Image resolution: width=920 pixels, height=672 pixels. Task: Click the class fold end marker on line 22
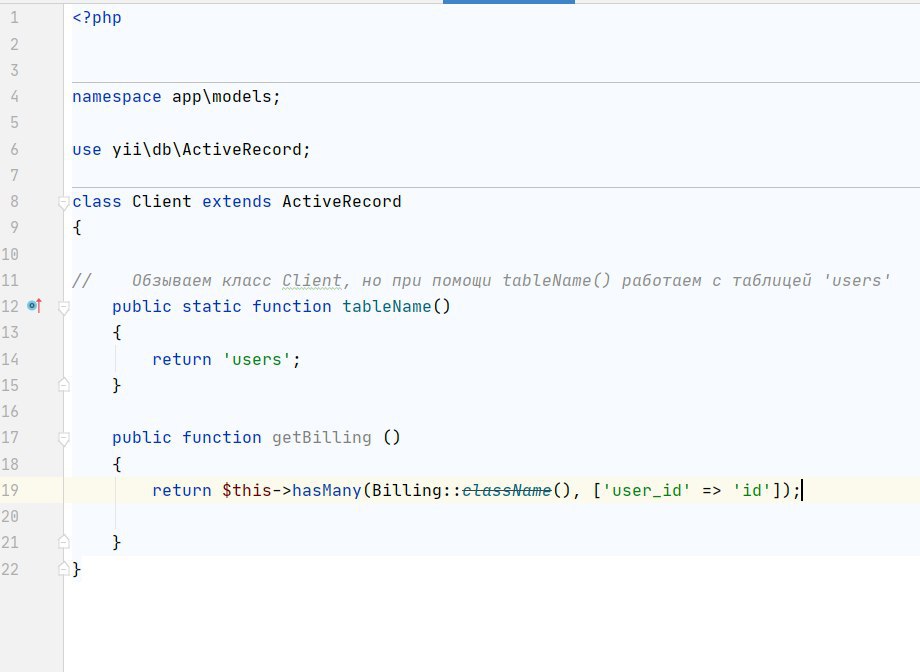(64, 568)
